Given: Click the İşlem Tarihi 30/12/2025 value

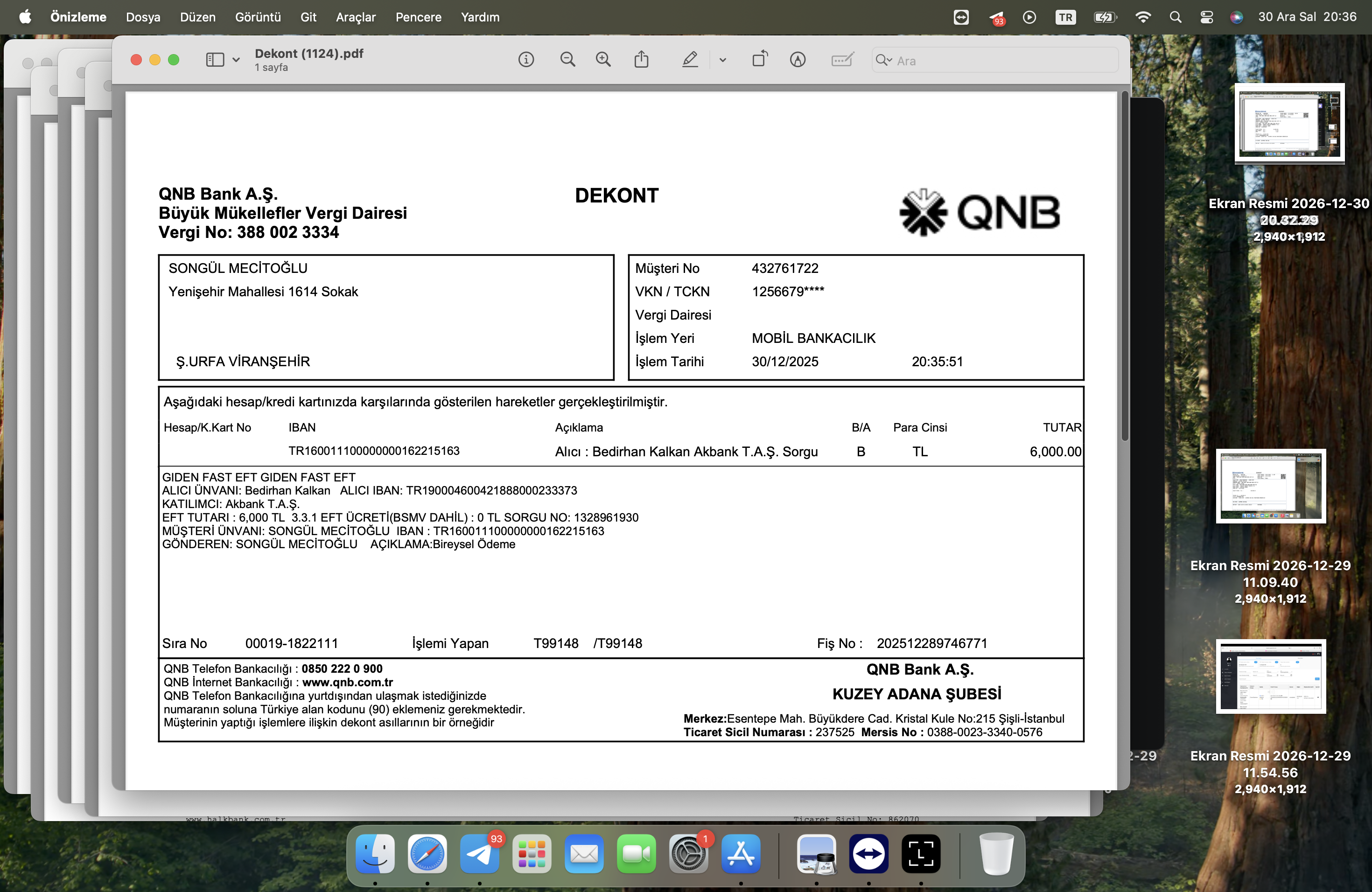Looking at the screenshot, I should 784,361.
